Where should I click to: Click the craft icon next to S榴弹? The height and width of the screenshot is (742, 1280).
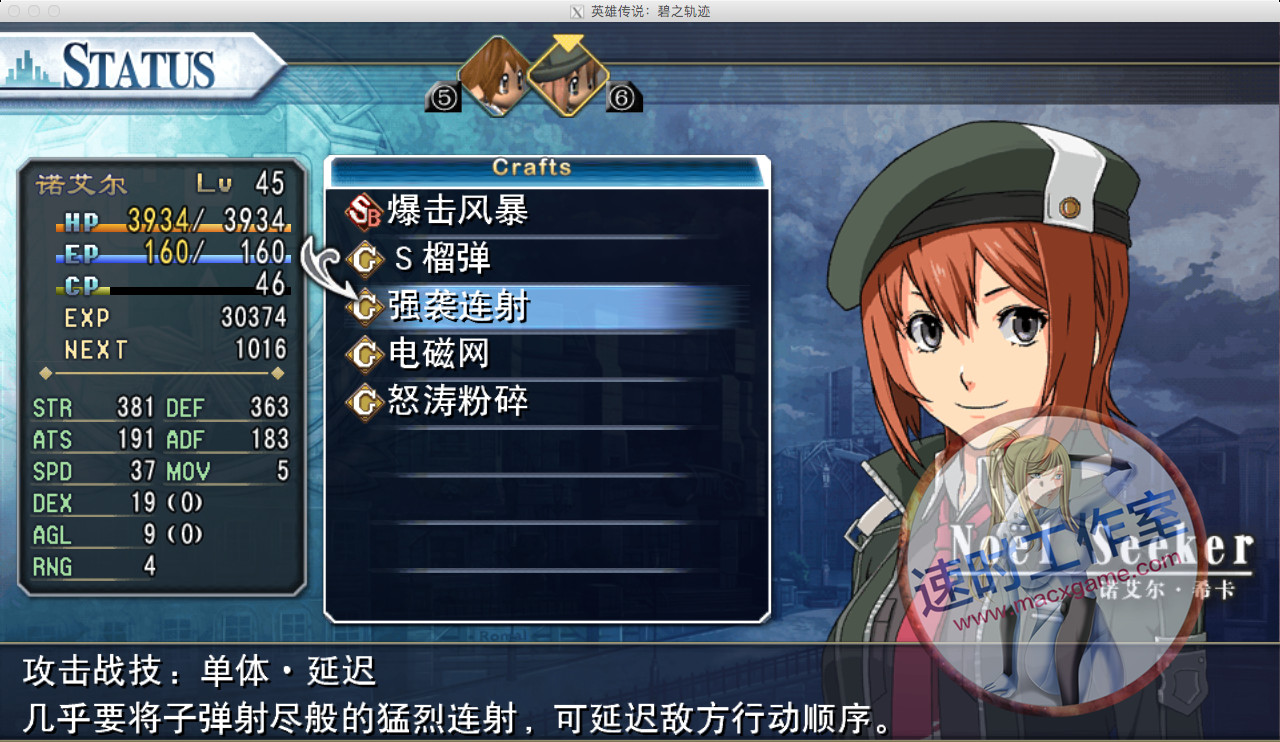pyautogui.click(x=365, y=260)
